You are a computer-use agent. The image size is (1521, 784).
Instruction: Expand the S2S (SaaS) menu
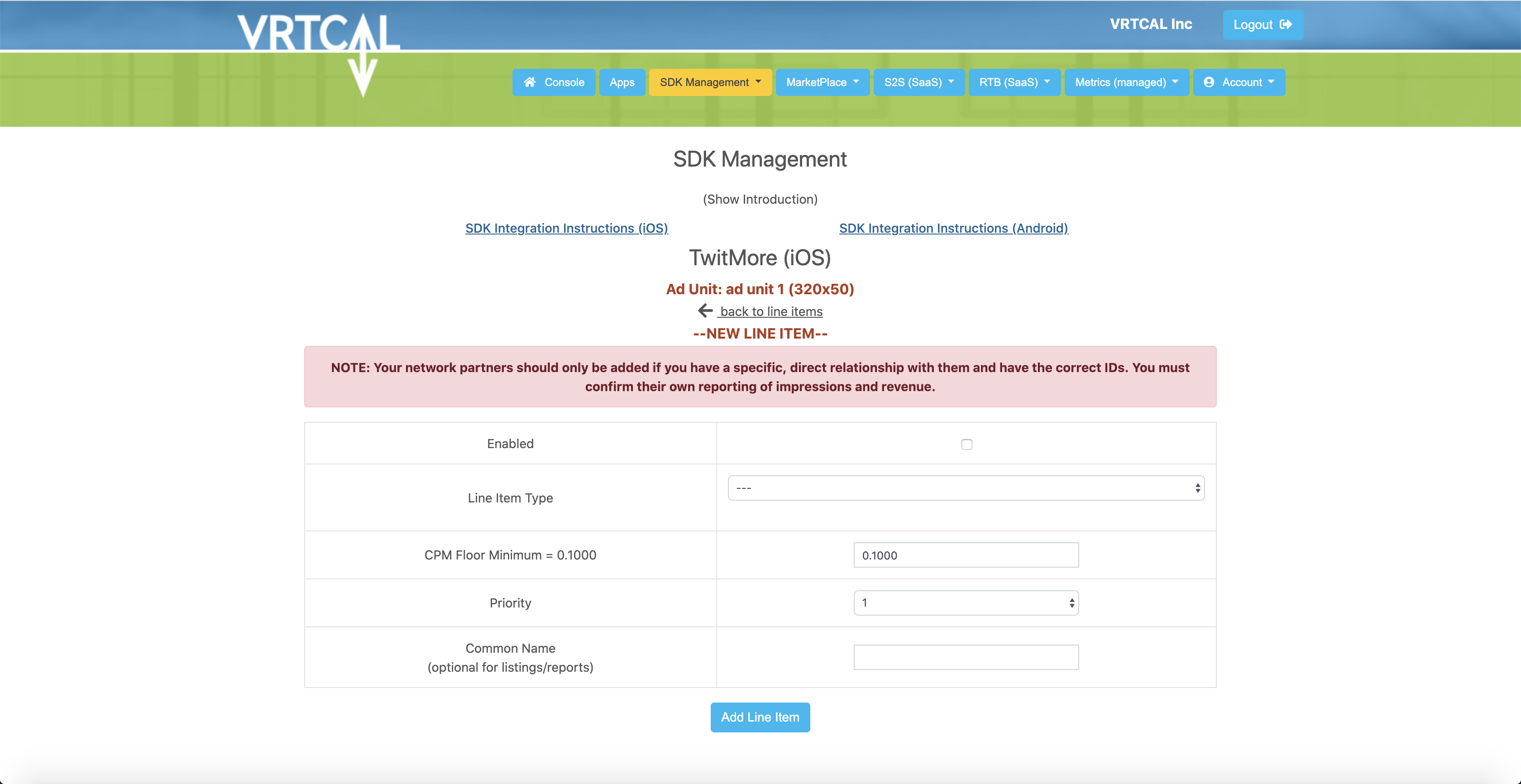coord(919,82)
